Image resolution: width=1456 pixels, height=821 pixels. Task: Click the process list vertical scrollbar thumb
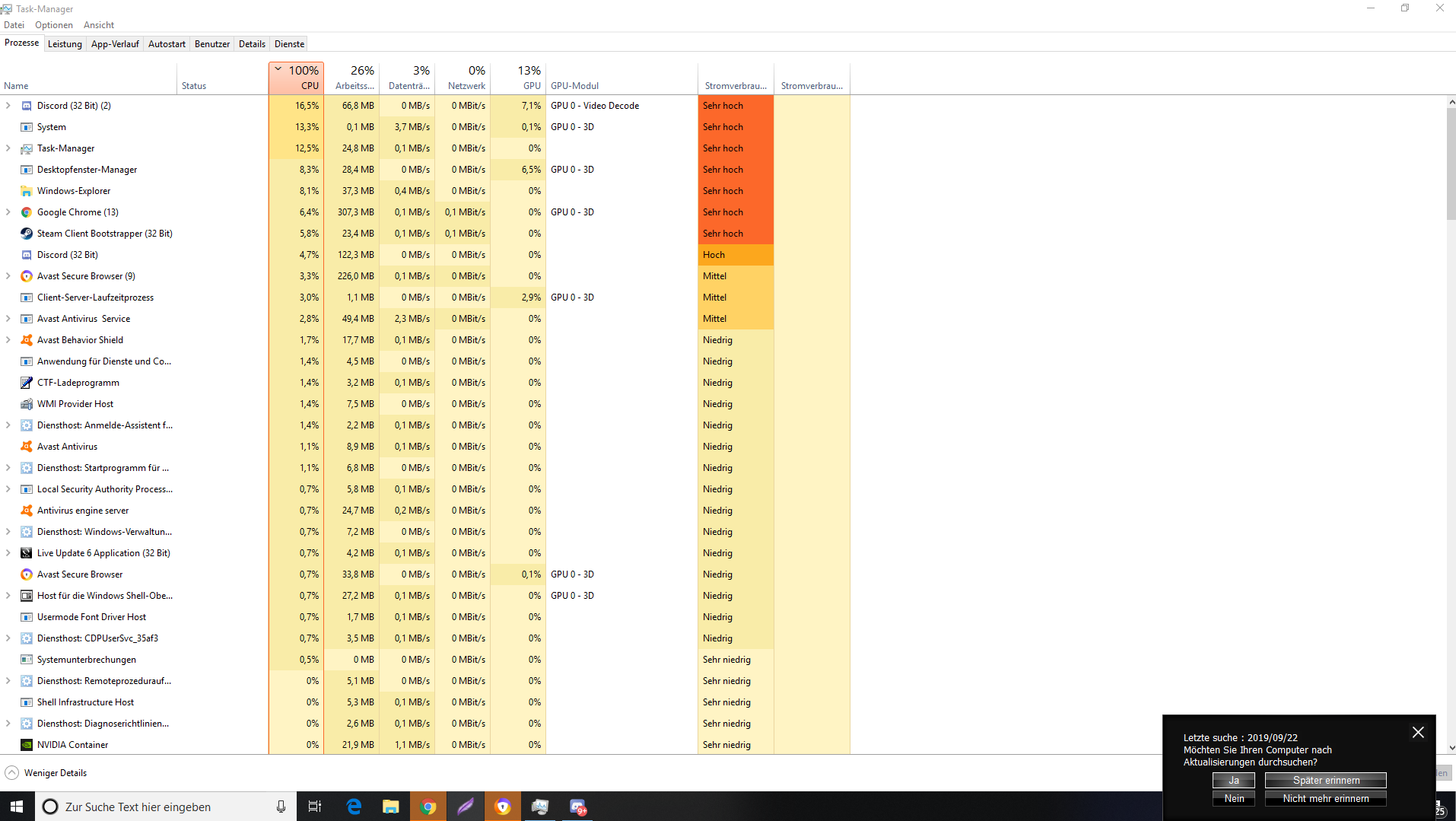click(1451, 164)
